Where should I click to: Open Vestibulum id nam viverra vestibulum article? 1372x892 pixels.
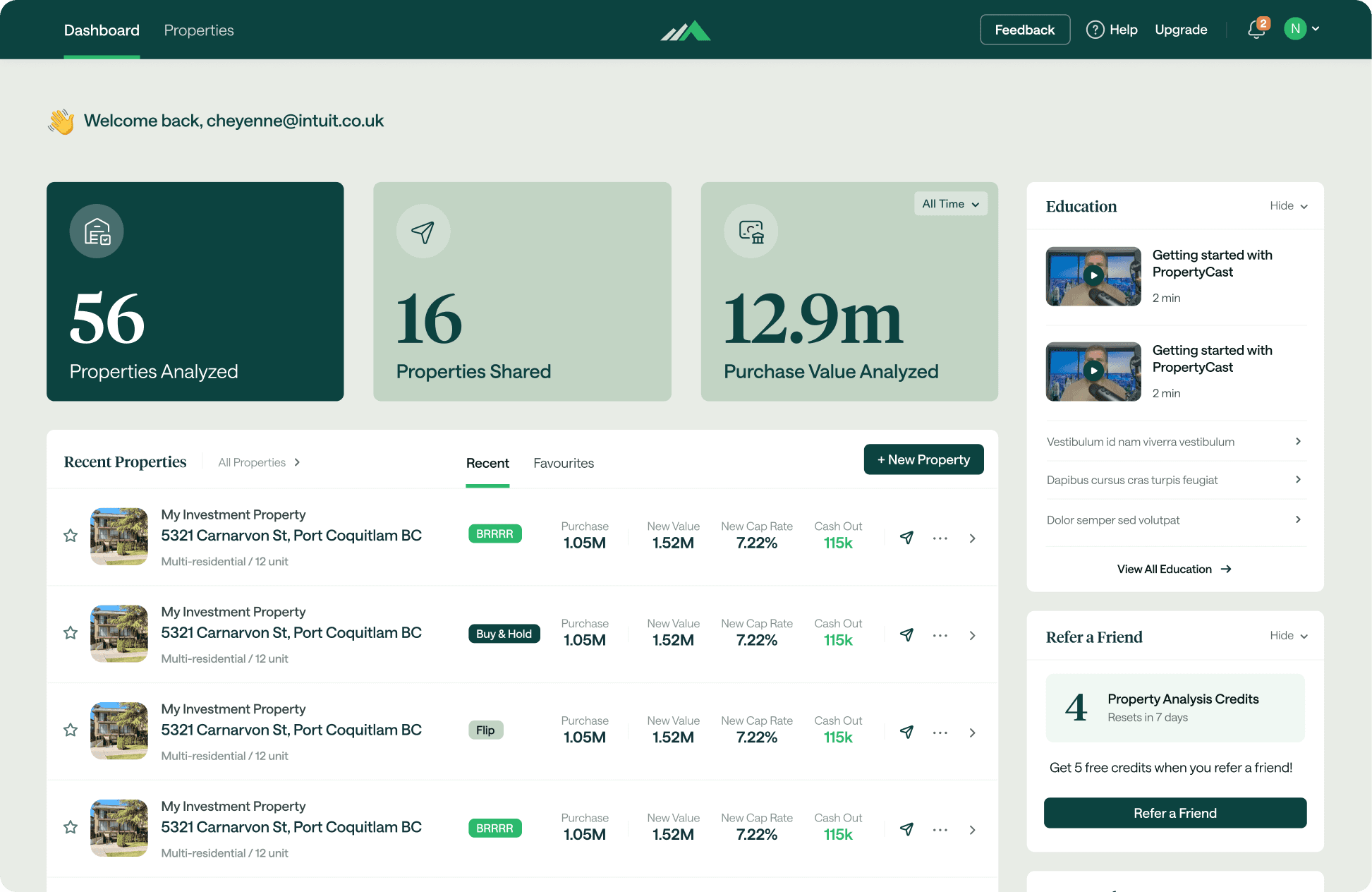[1175, 442]
